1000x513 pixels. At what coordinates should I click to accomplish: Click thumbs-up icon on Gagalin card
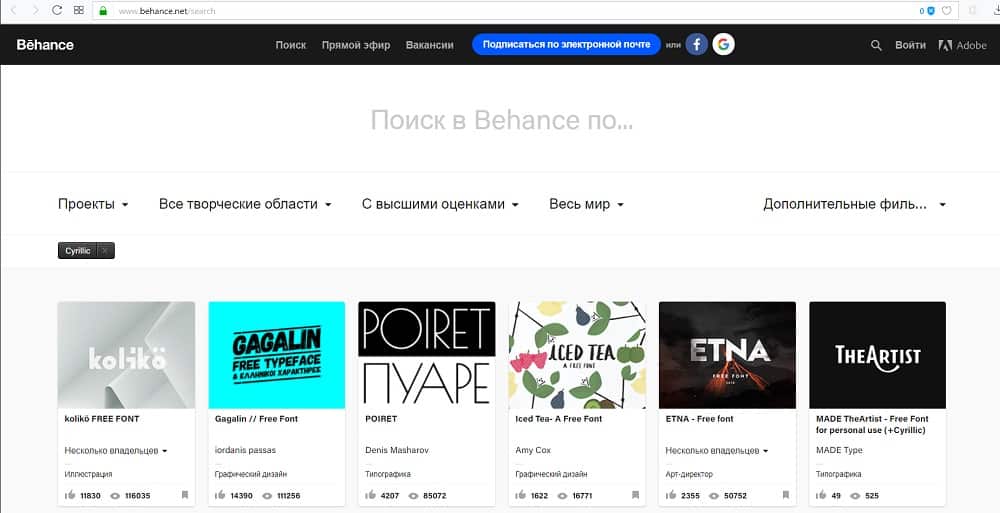[220, 494]
